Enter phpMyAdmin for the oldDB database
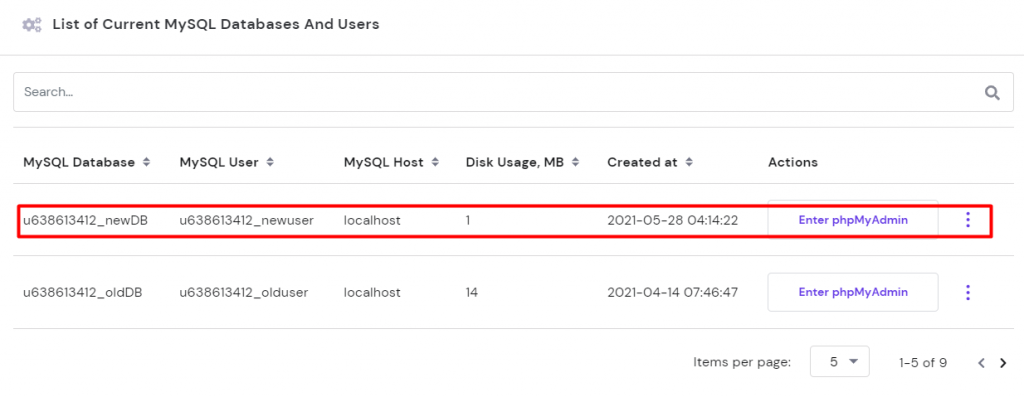The width and height of the screenshot is (1024, 397). click(x=853, y=292)
